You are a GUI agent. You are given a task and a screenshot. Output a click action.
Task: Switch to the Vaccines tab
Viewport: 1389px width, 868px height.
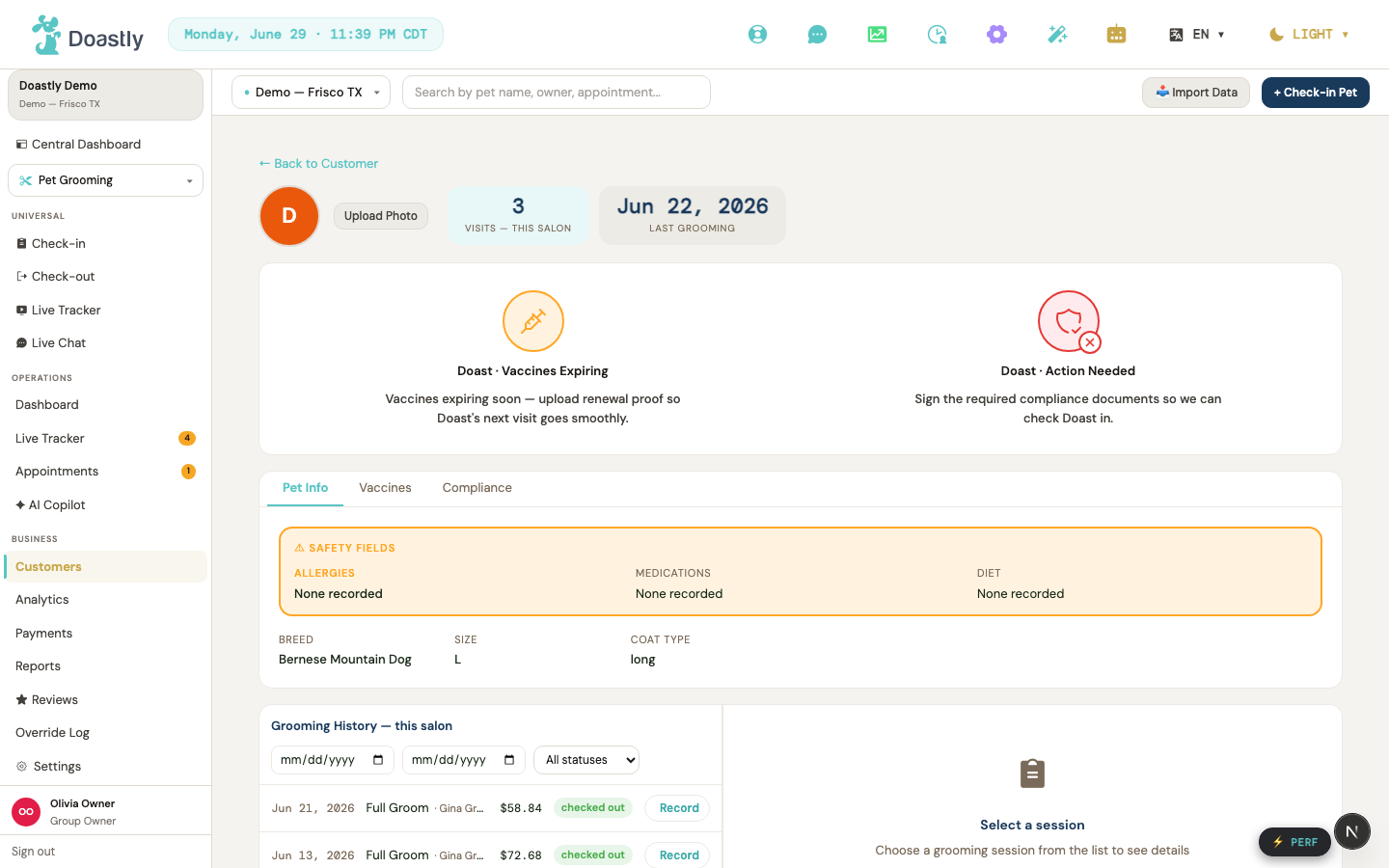pyautogui.click(x=385, y=488)
